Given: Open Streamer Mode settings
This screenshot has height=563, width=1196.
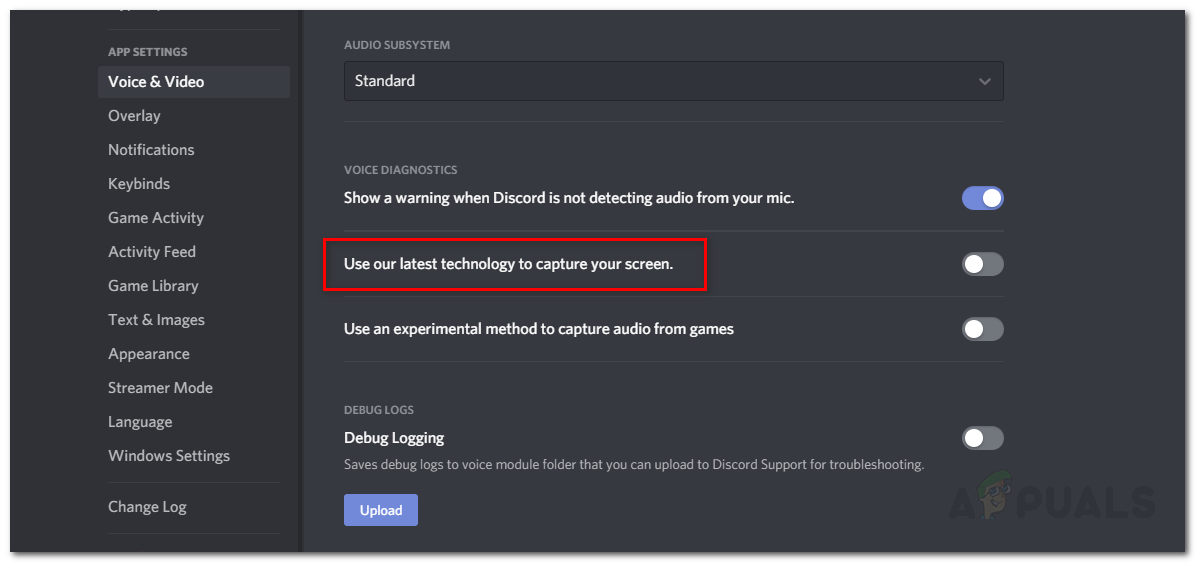Looking at the screenshot, I should pos(160,388).
